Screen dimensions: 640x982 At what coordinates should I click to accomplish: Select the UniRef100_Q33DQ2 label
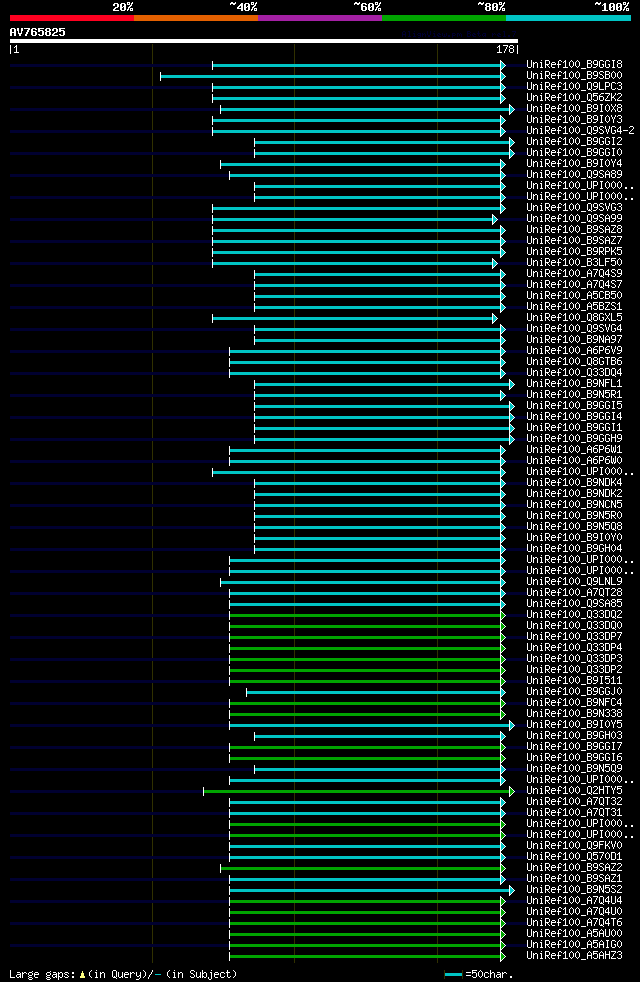574,614
